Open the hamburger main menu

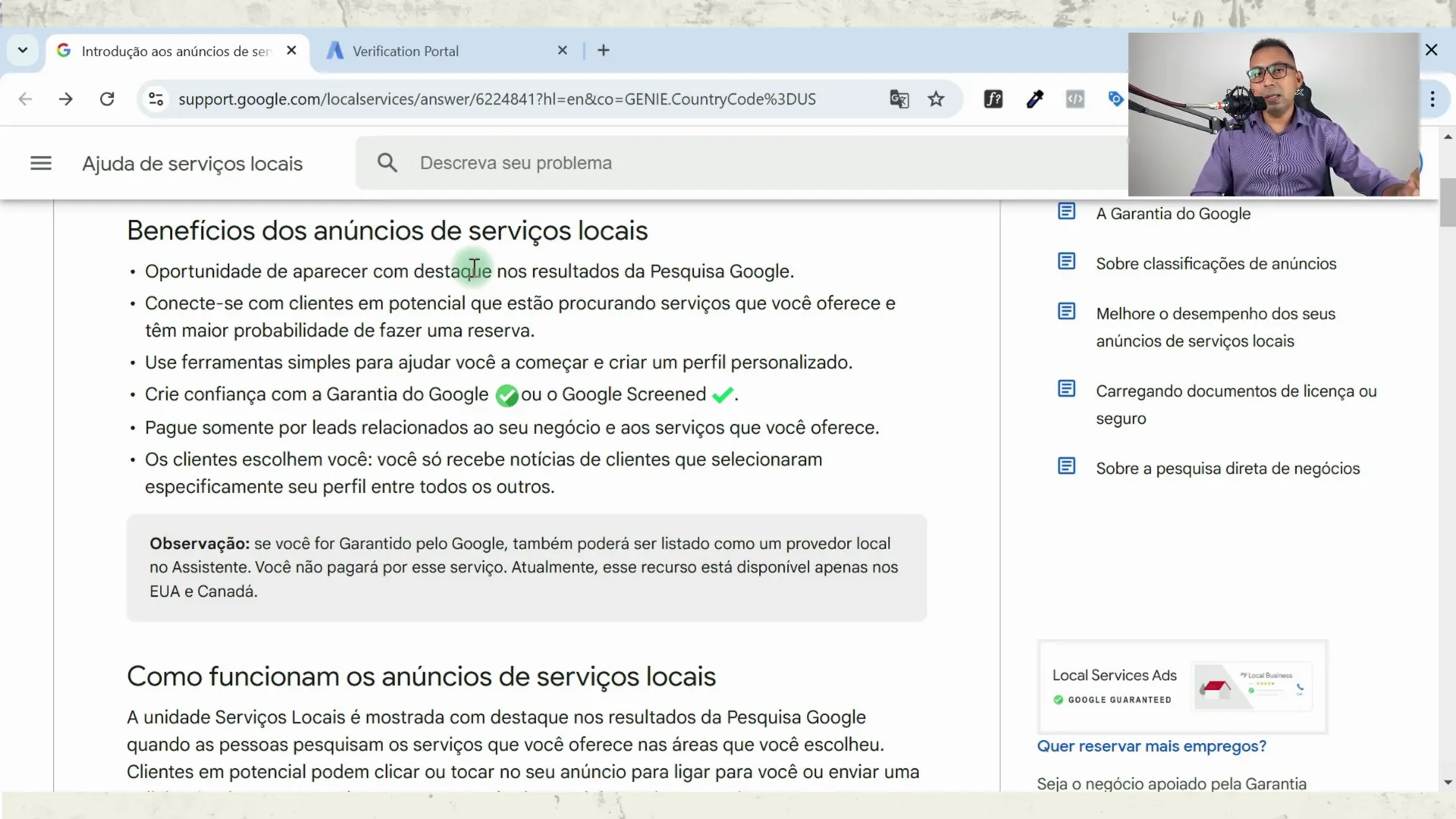coord(41,163)
